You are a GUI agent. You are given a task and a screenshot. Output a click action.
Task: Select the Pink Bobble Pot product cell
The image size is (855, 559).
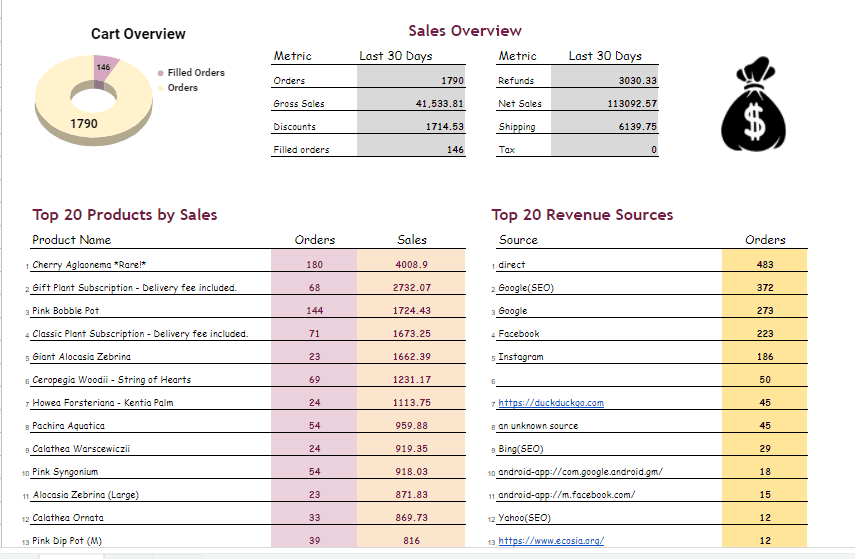65,311
